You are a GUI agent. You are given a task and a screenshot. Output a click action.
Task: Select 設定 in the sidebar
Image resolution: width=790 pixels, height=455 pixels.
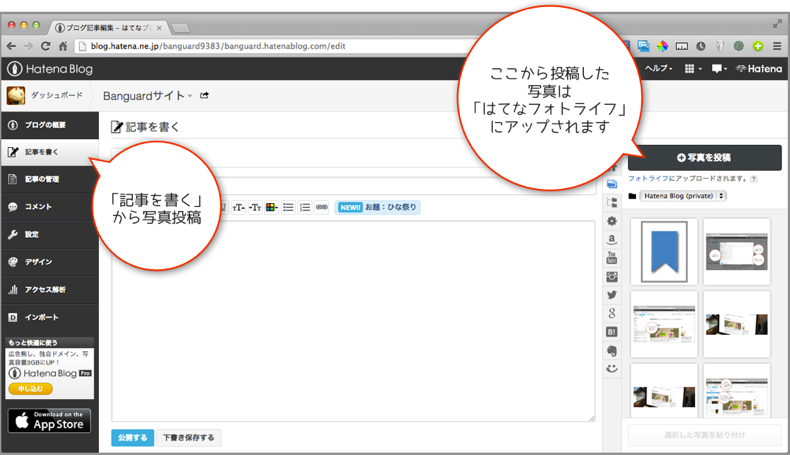[x=50, y=235]
